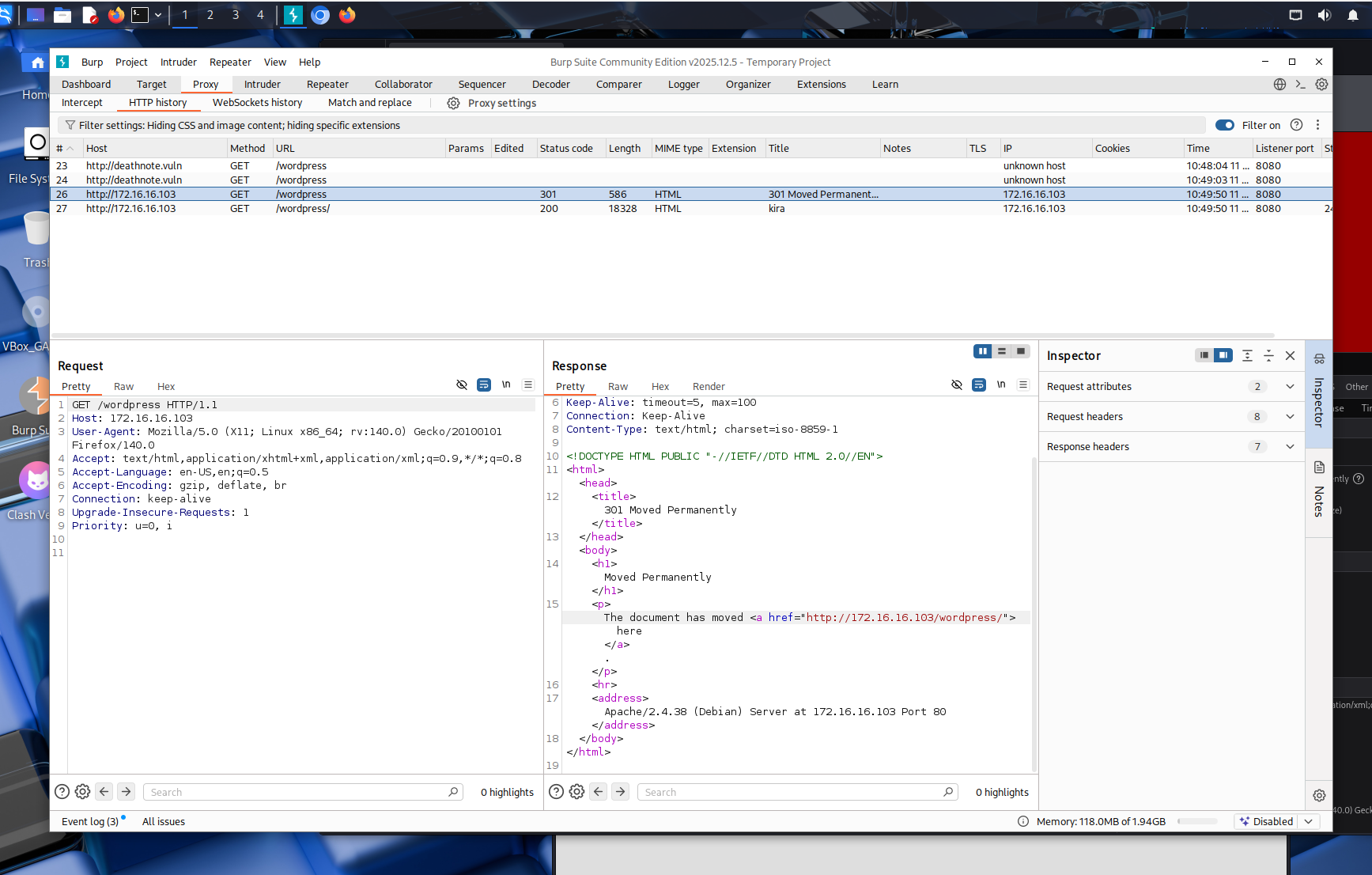
Task: Click All issues in status bar
Action: click(x=163, y=821)
